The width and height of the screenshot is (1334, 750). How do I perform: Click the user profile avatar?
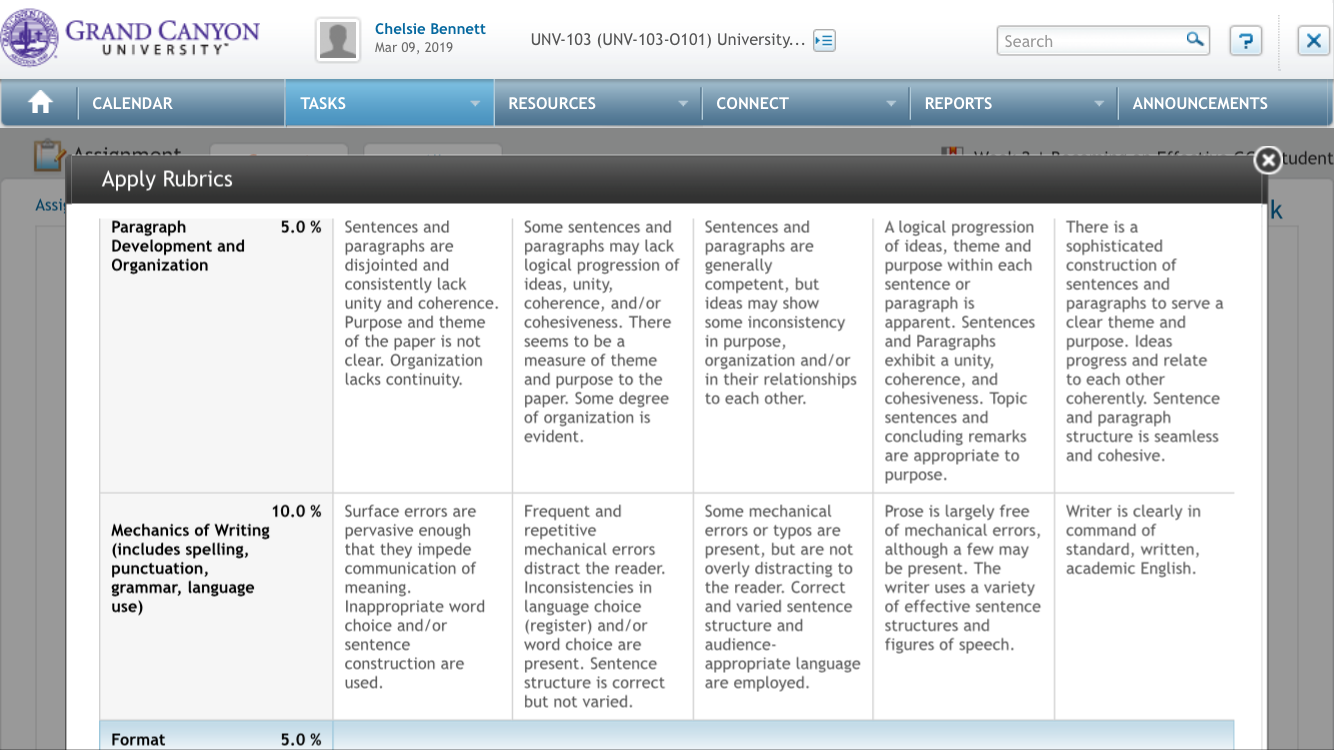338,40
